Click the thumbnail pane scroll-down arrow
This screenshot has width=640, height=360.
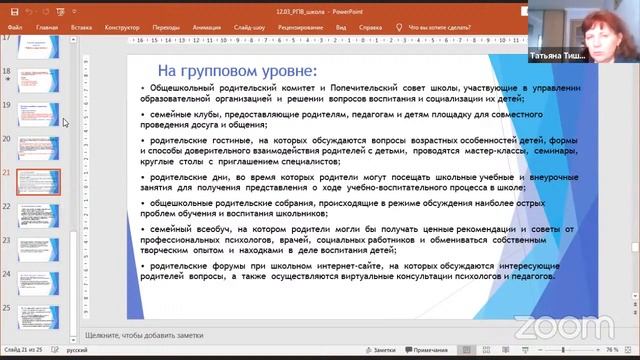click(x=73, y=339)
